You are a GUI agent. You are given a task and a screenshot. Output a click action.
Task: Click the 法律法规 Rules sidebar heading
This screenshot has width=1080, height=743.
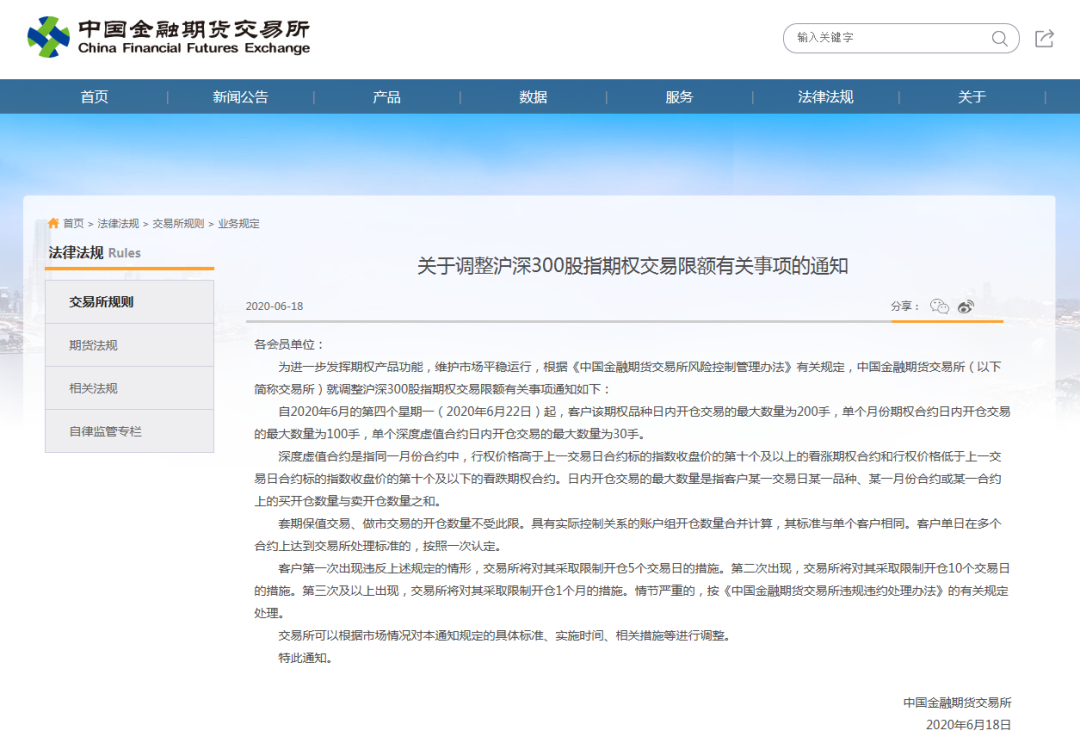(x=94, y=253)
